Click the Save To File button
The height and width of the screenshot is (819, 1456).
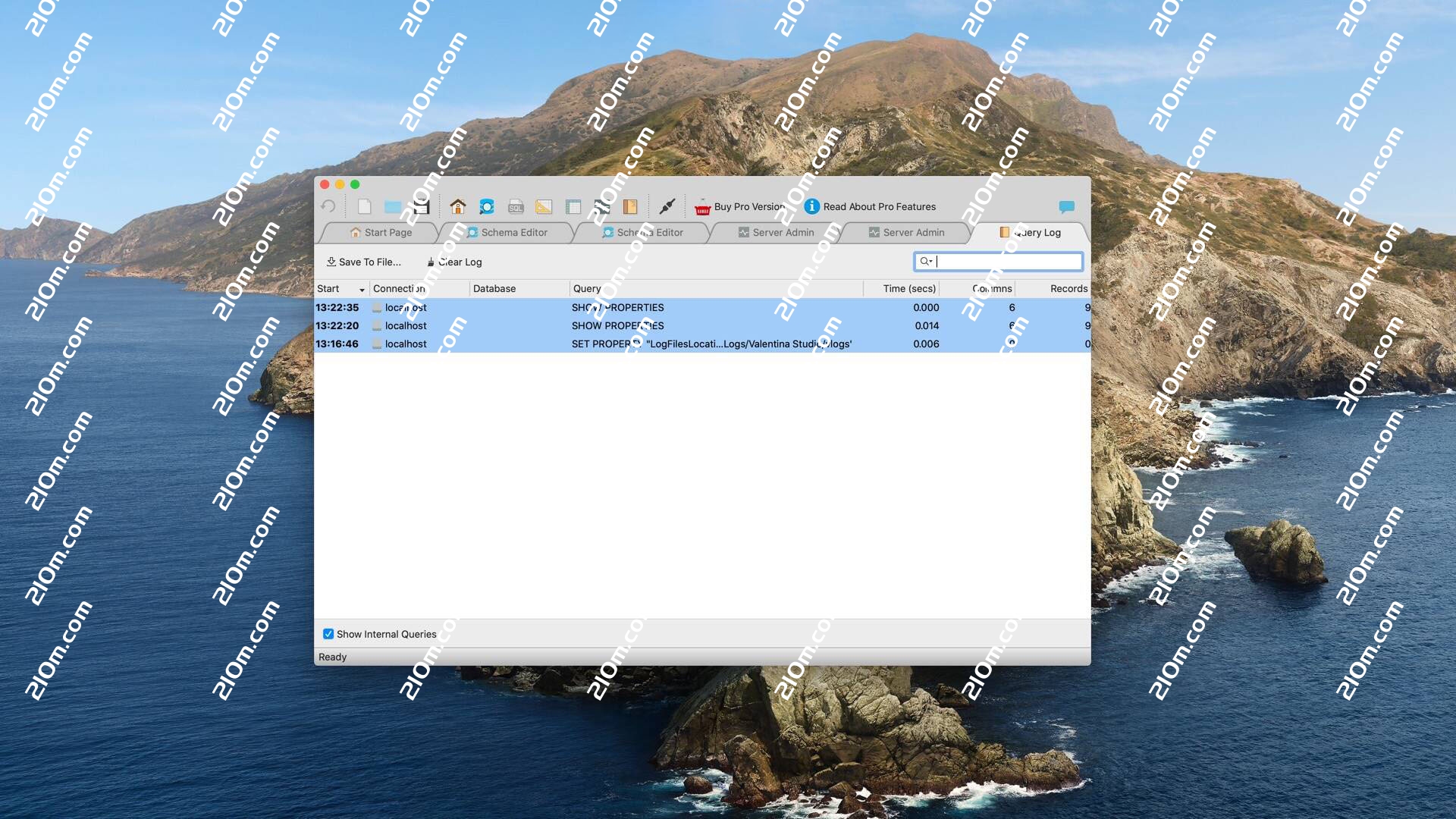point(364,262)
